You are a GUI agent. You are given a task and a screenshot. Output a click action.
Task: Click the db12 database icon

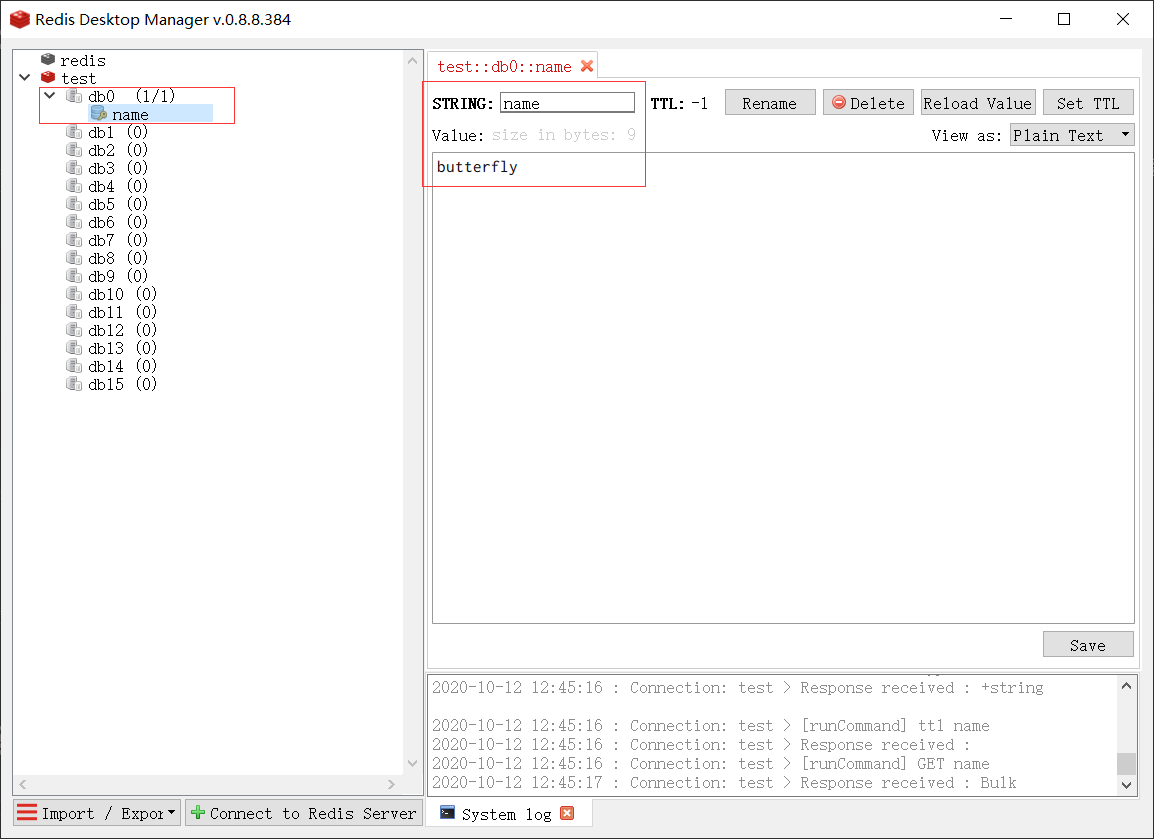[74, 330]
